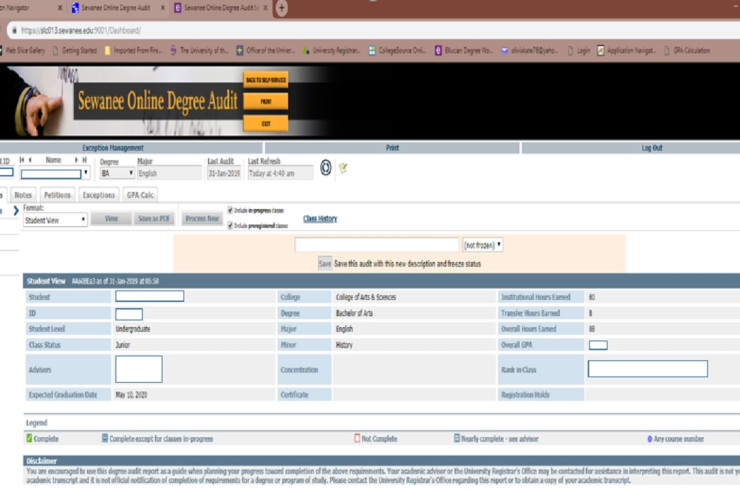Screen dimensions: 740x494
Task: Toggle Include preregistered classes checkbox
Action: click(x=231, y=226)
